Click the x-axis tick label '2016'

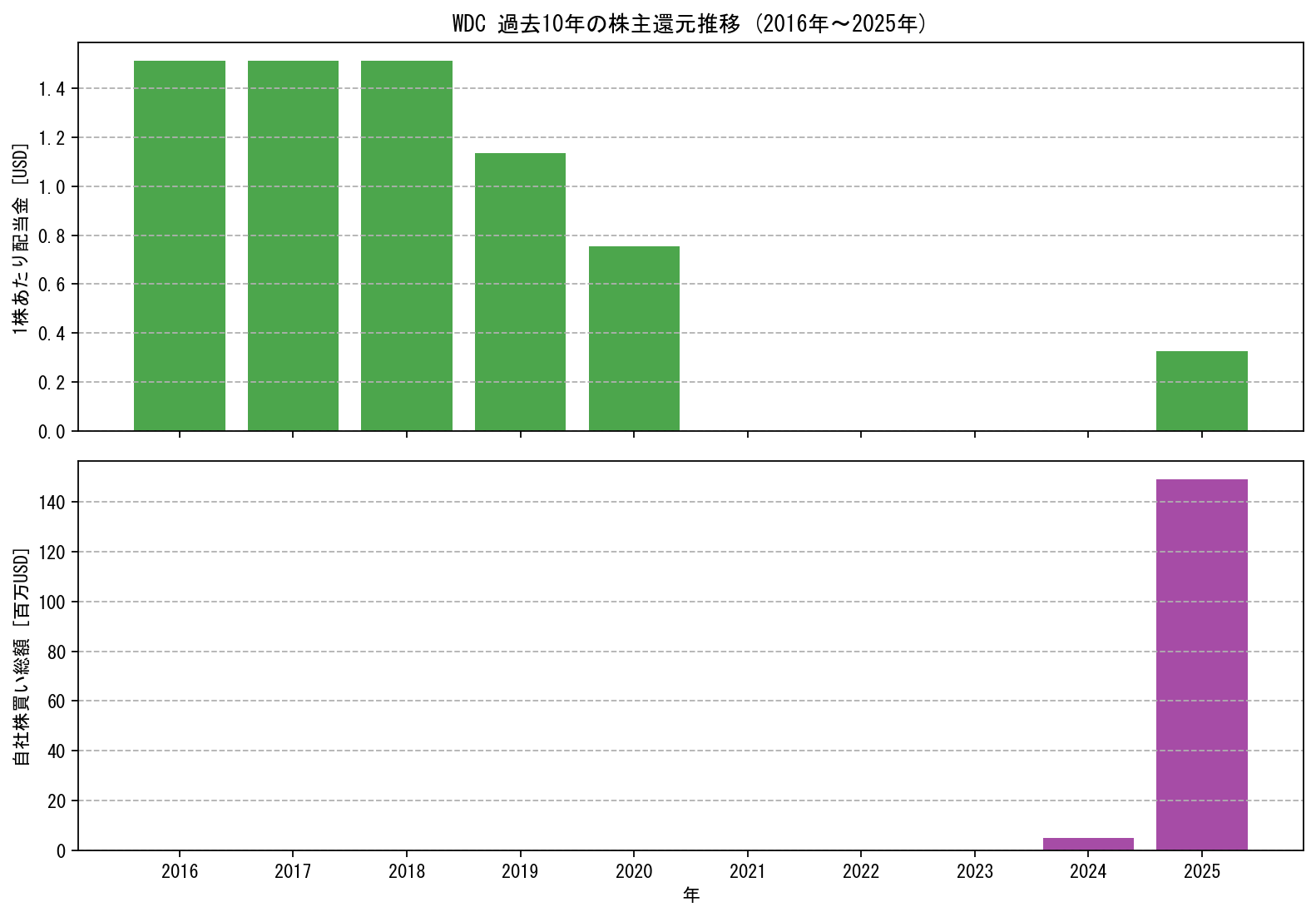[x=180, y=871]
